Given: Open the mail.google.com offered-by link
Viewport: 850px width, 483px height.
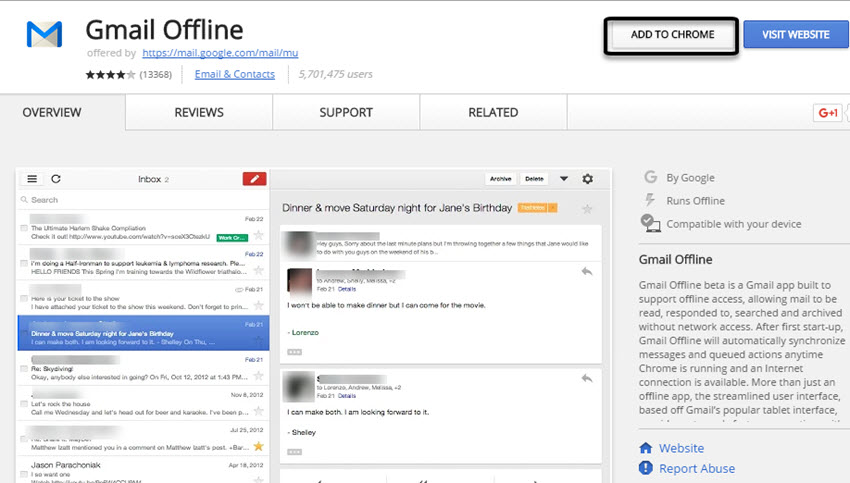Looking at the screenshot, I should [220, 53].
